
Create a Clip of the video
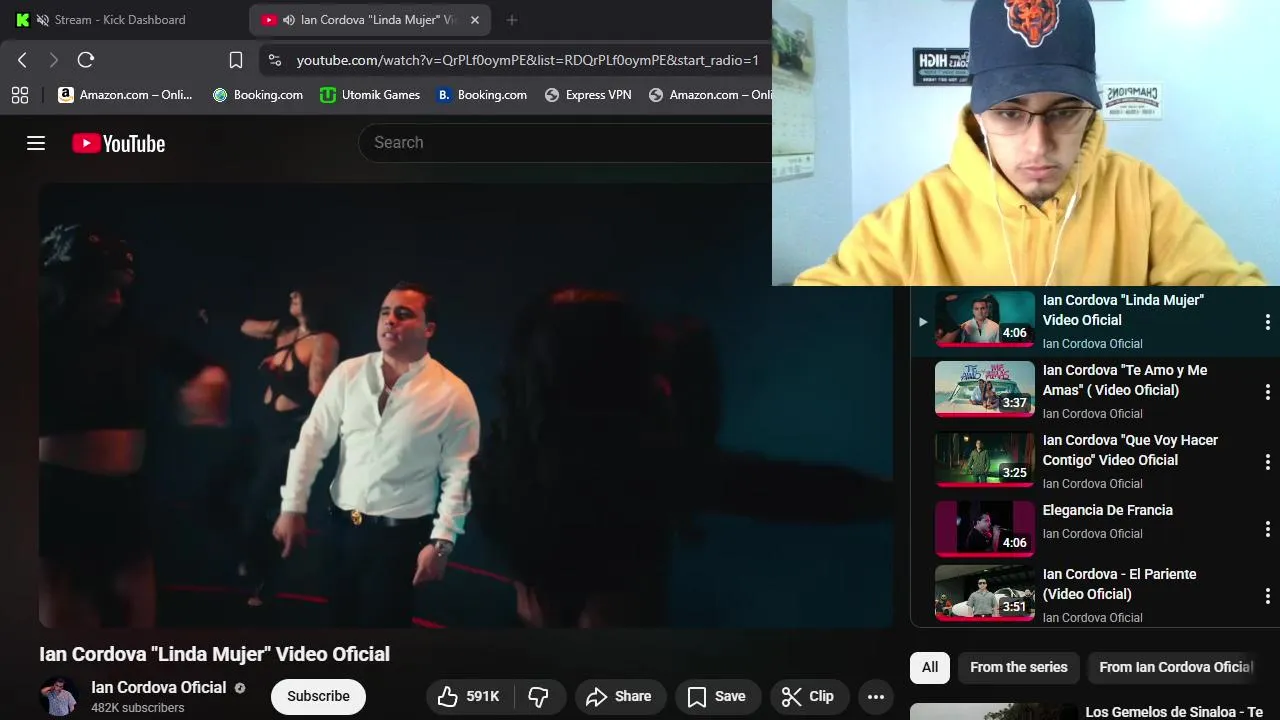pos(808,697)
